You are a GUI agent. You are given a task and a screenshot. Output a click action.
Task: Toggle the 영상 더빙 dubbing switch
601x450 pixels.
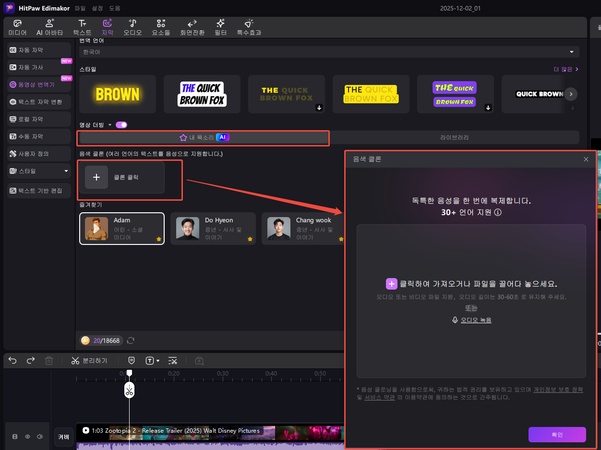[122, 125]
